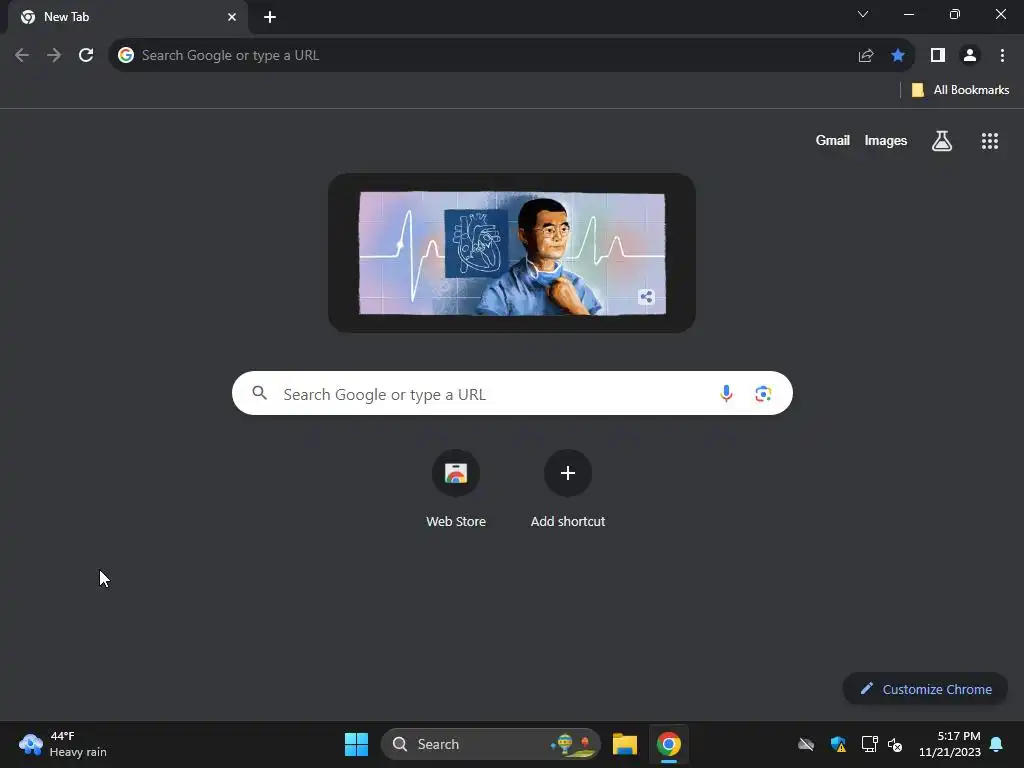The image size is (1024, 768).
Task: Open Gmail link
Action: (832, 140)
